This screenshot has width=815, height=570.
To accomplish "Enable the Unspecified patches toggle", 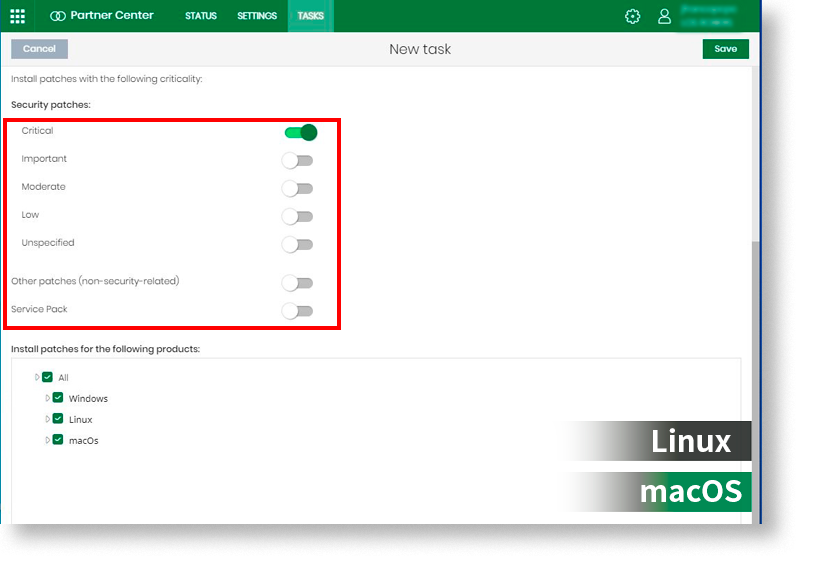I will 297,245.
